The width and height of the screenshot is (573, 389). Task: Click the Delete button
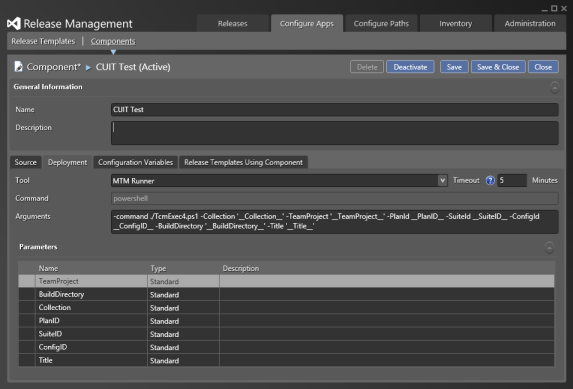(x=367, y=67)
